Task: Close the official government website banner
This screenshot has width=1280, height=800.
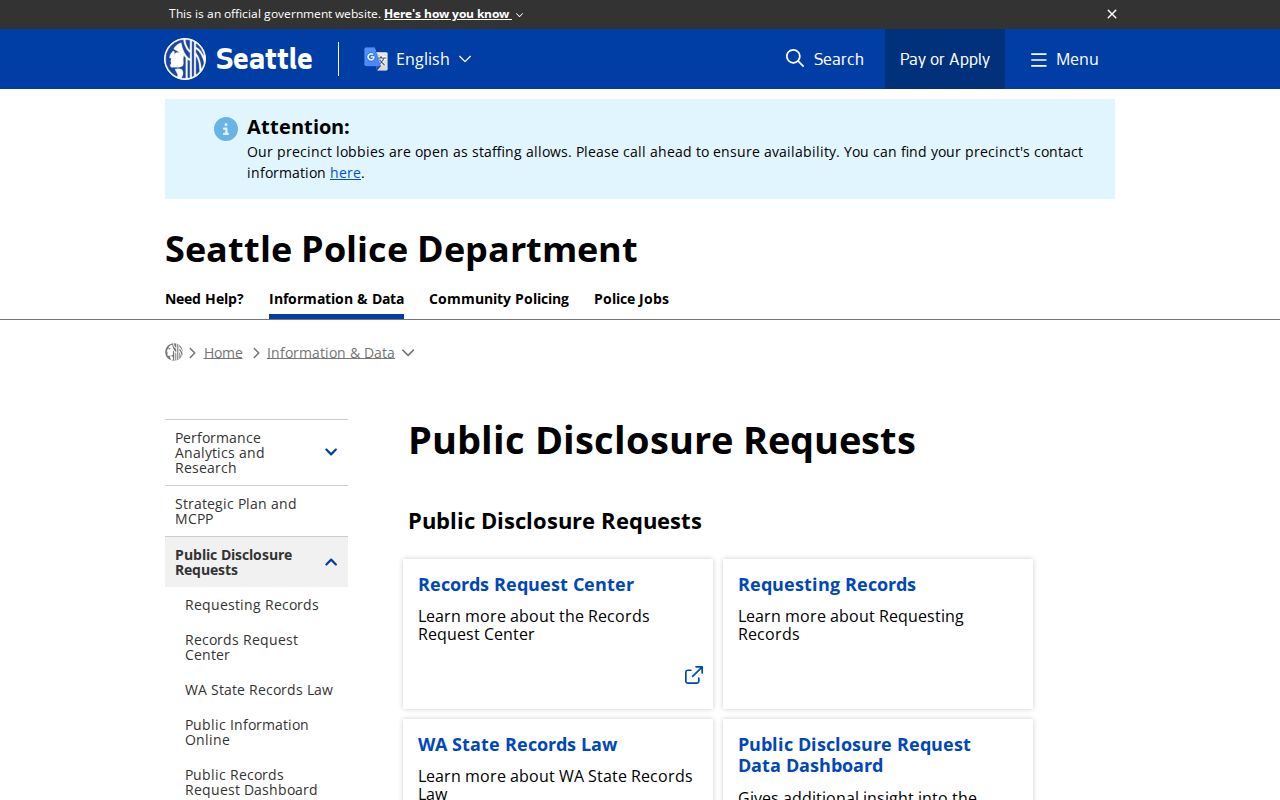Action: (x=1112, y=14)
